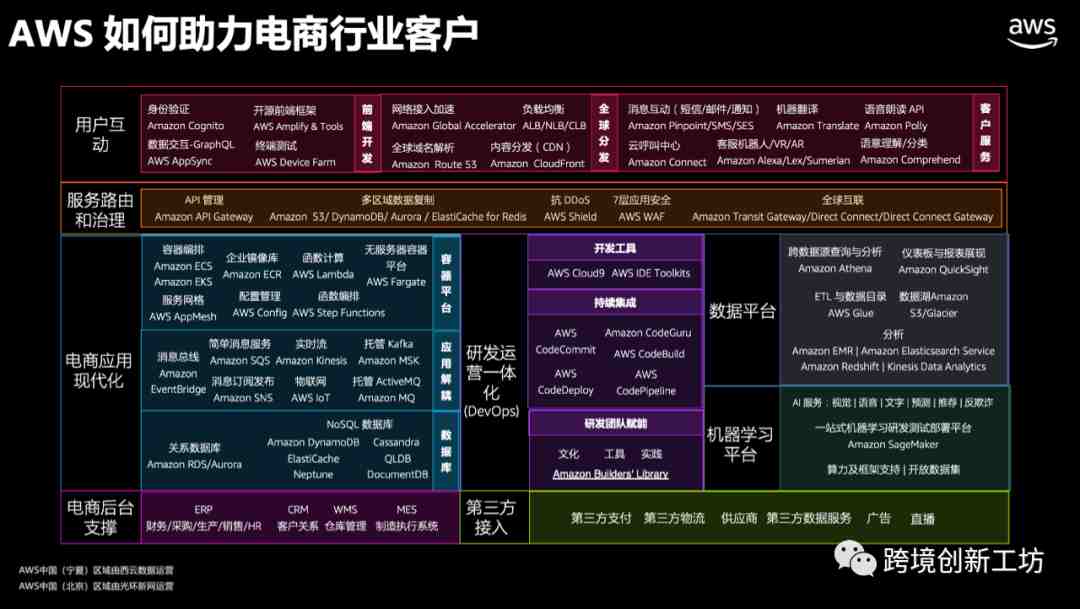1080x609 pixels.
Task: Open the Amazon Builders' Library link
Action: click(610, 474)
